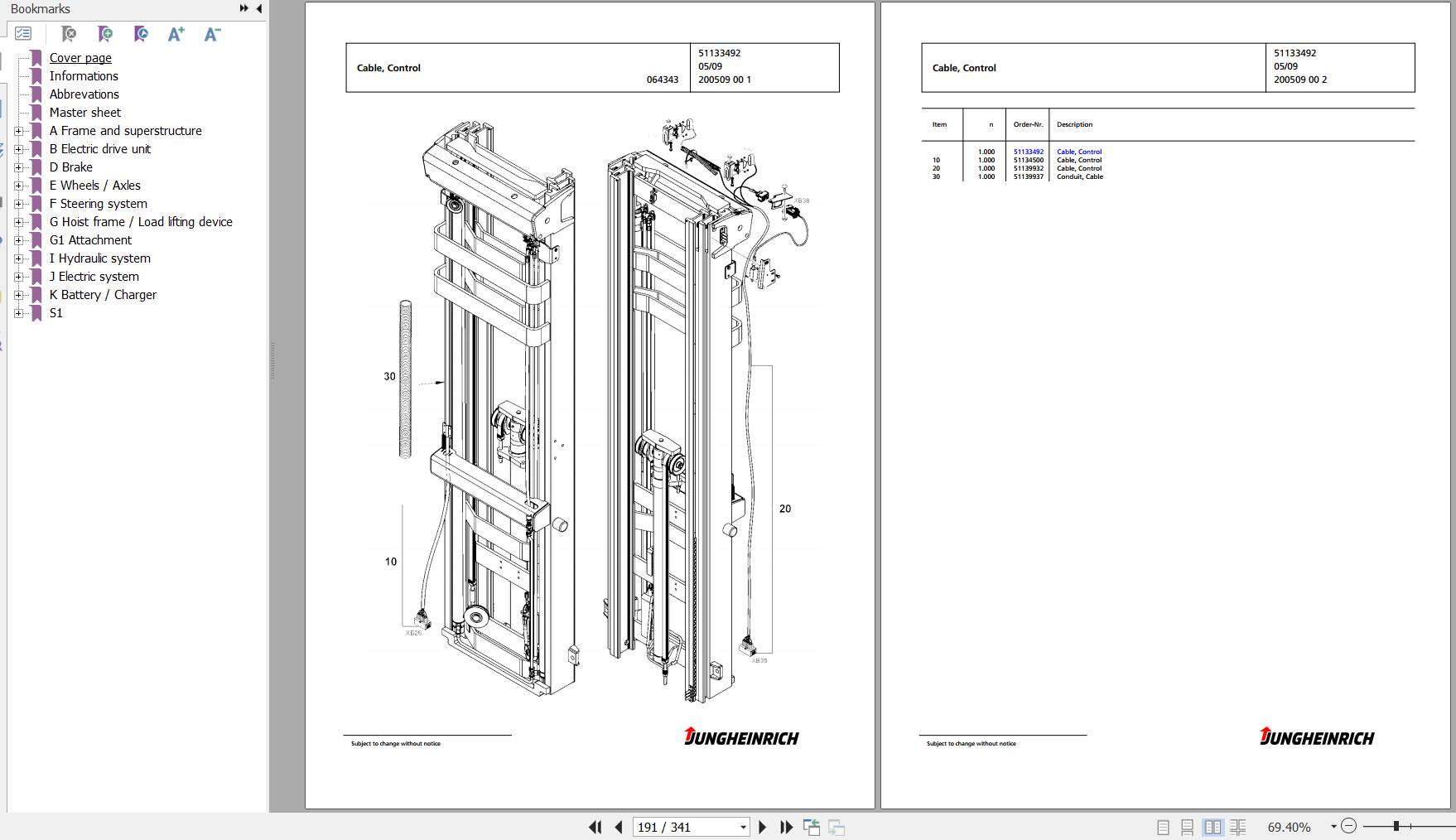Toggle two-page facing view
The width and height of the screenshot is (1456, 840).
(x=1213, y=827)
